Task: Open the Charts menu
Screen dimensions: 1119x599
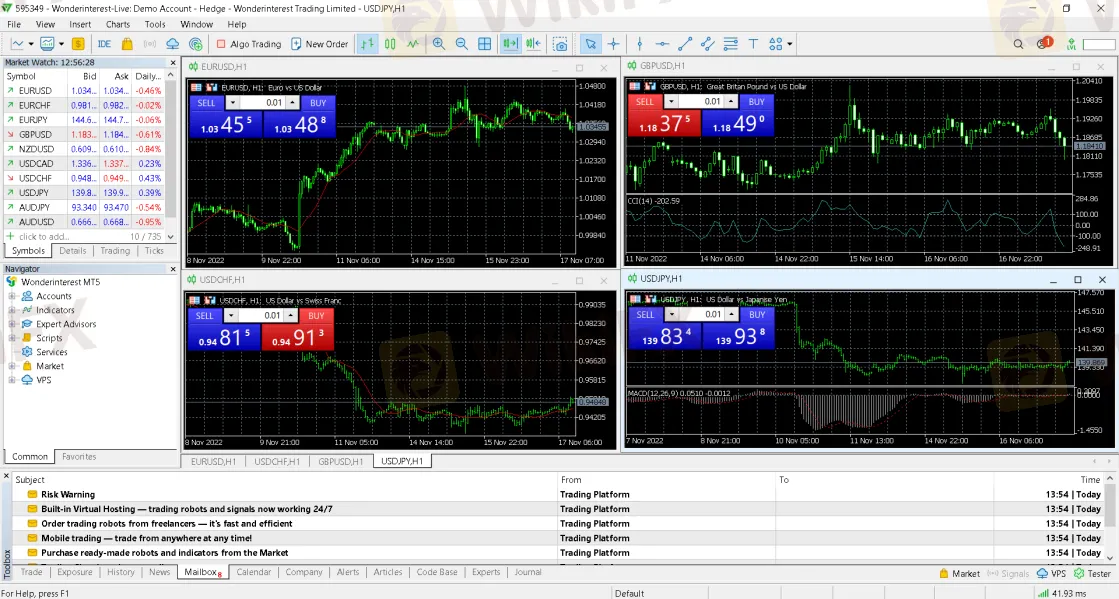Action: click(x=117, y=24)
